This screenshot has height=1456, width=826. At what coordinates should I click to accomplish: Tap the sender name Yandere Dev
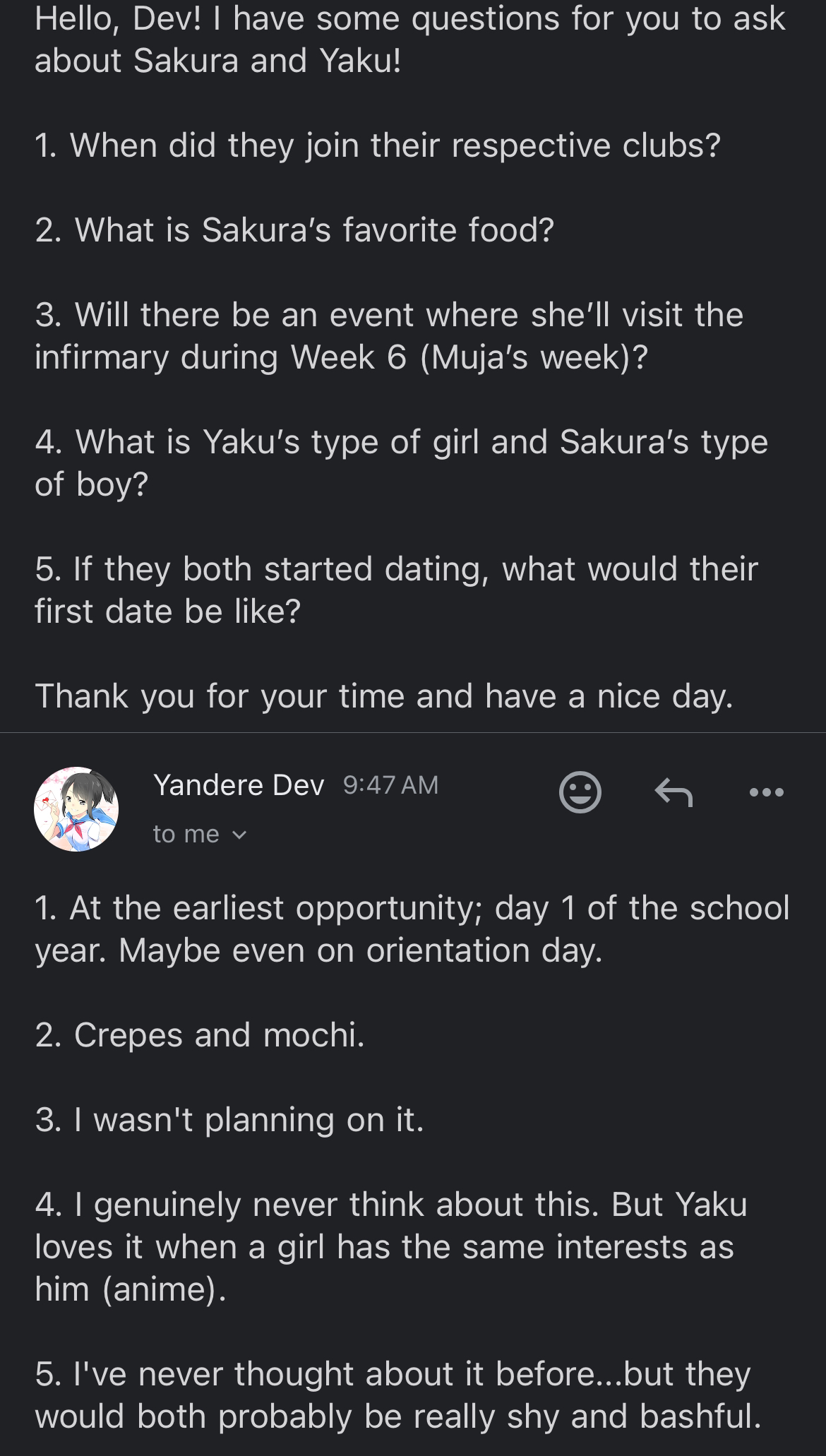(239, 784)
